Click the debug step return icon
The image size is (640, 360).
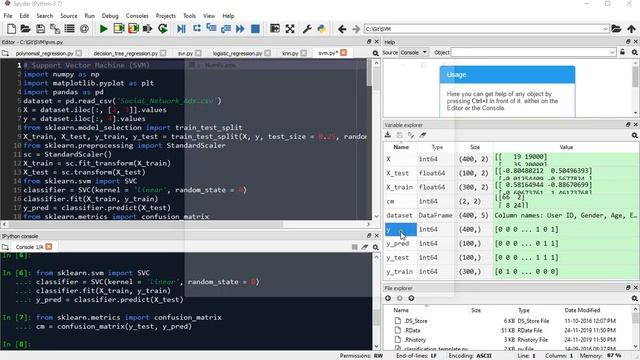coord(226,29)
